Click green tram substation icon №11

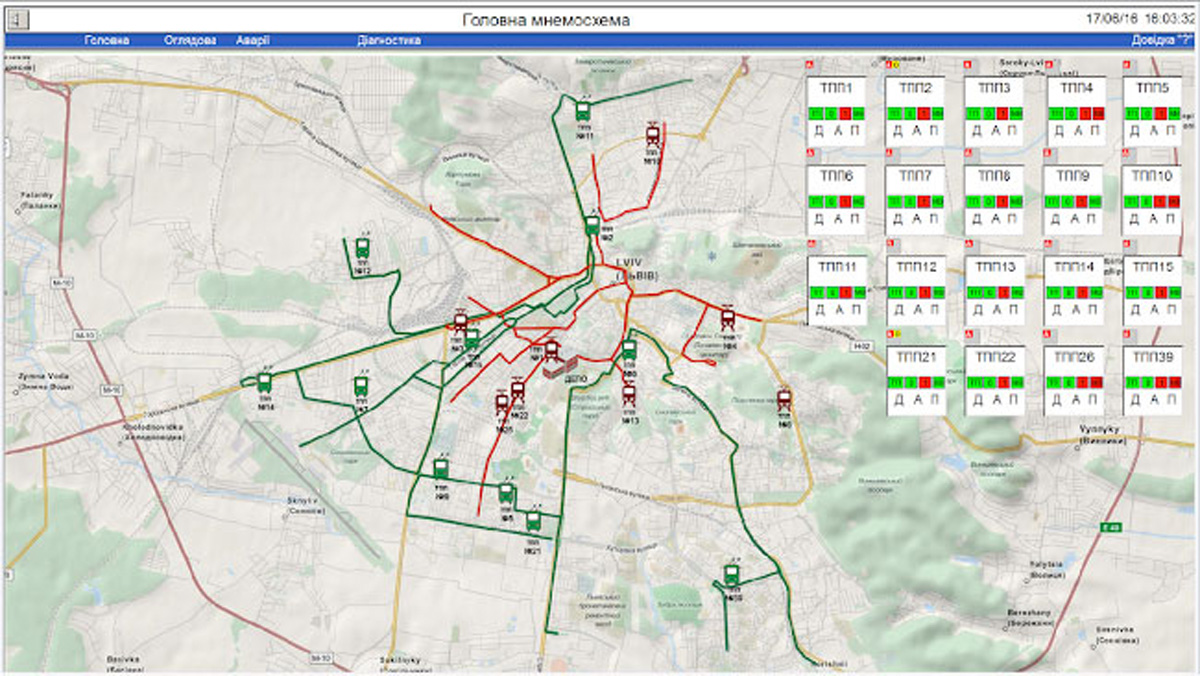click(x=583, y=111)
